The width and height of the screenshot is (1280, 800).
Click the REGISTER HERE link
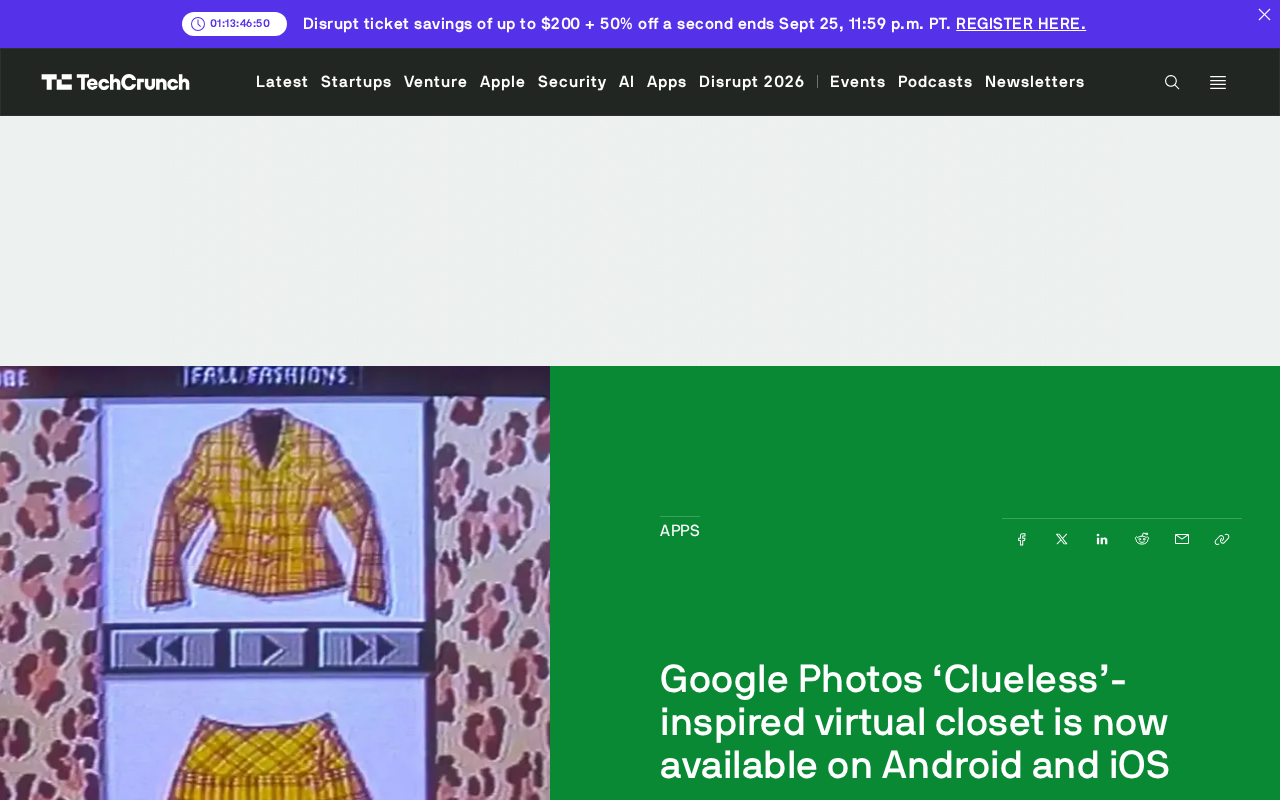point(1021,24)
